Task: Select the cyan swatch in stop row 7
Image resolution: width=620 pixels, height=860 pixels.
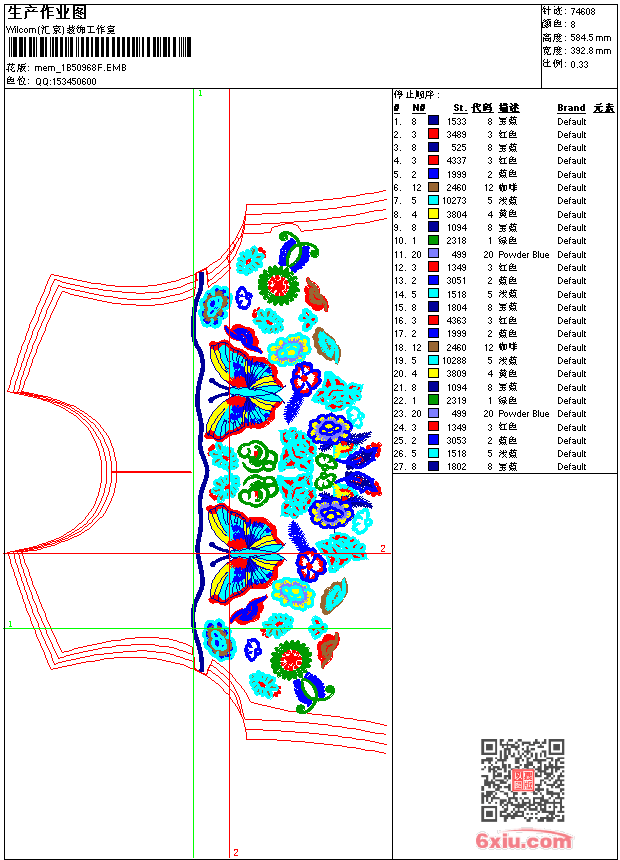Action: (x=433, y=200)
